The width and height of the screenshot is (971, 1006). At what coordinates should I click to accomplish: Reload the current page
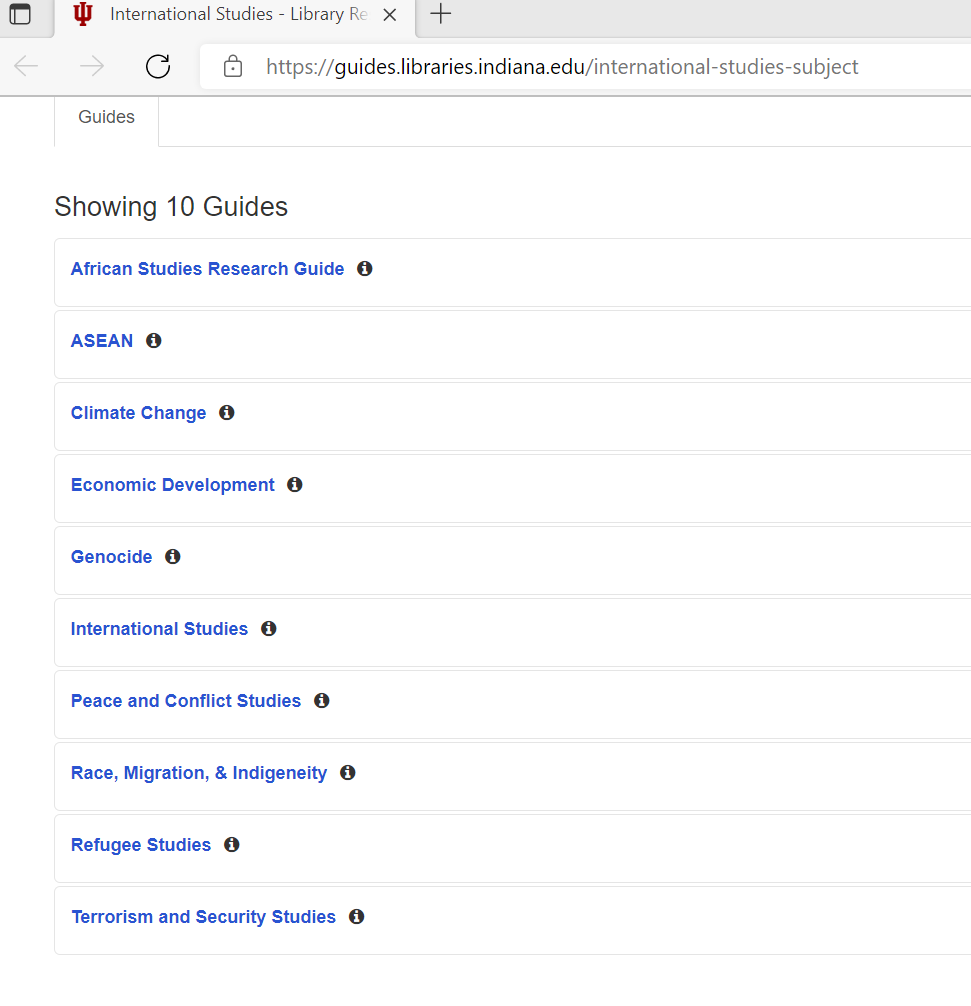(x=158, y=66)
